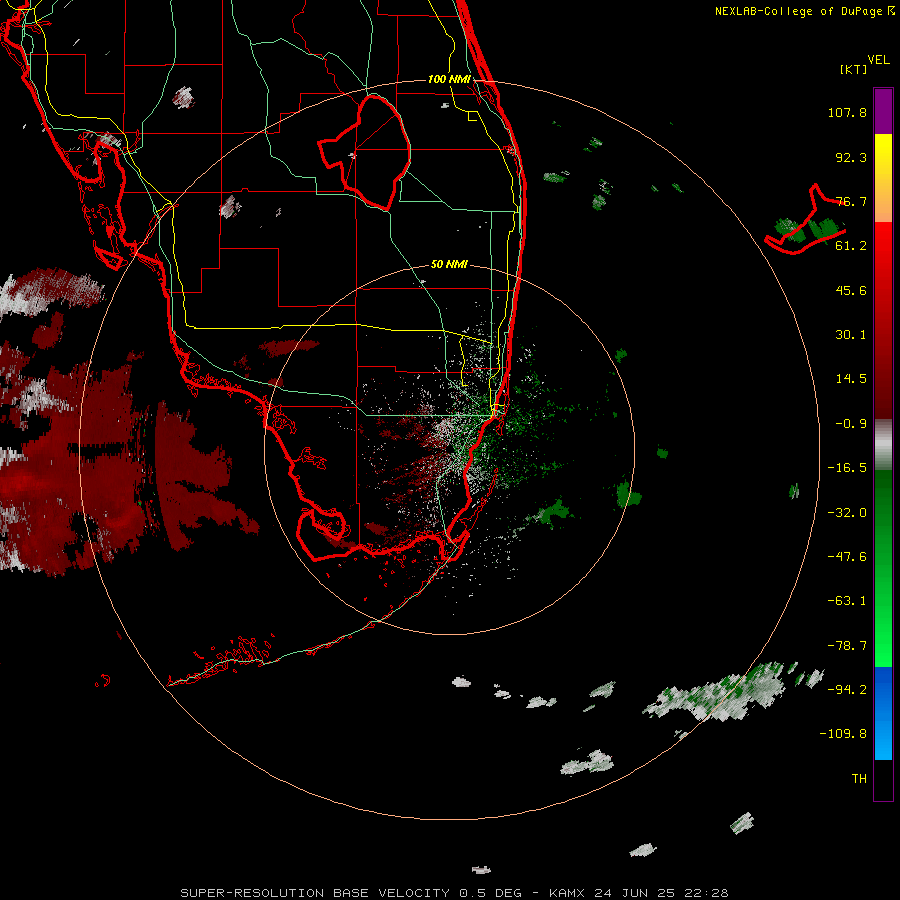Image resolution: width=900 pixels, height=900 pixels.
Task: Select the 107.8 scale value
Action: pos(847,112)
